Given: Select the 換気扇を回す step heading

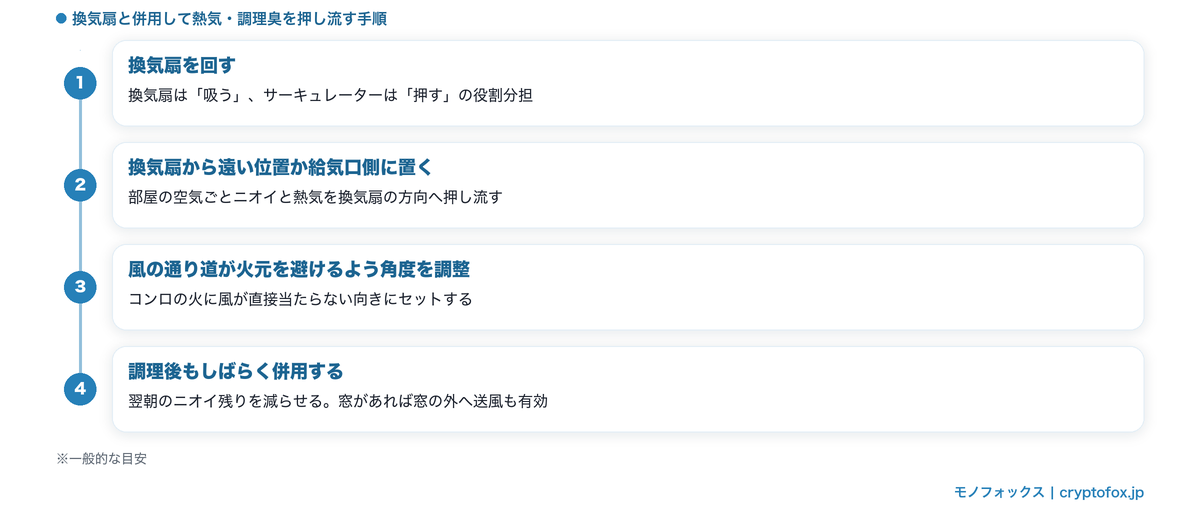Looking at the screenshot, I should click(182, 66).
